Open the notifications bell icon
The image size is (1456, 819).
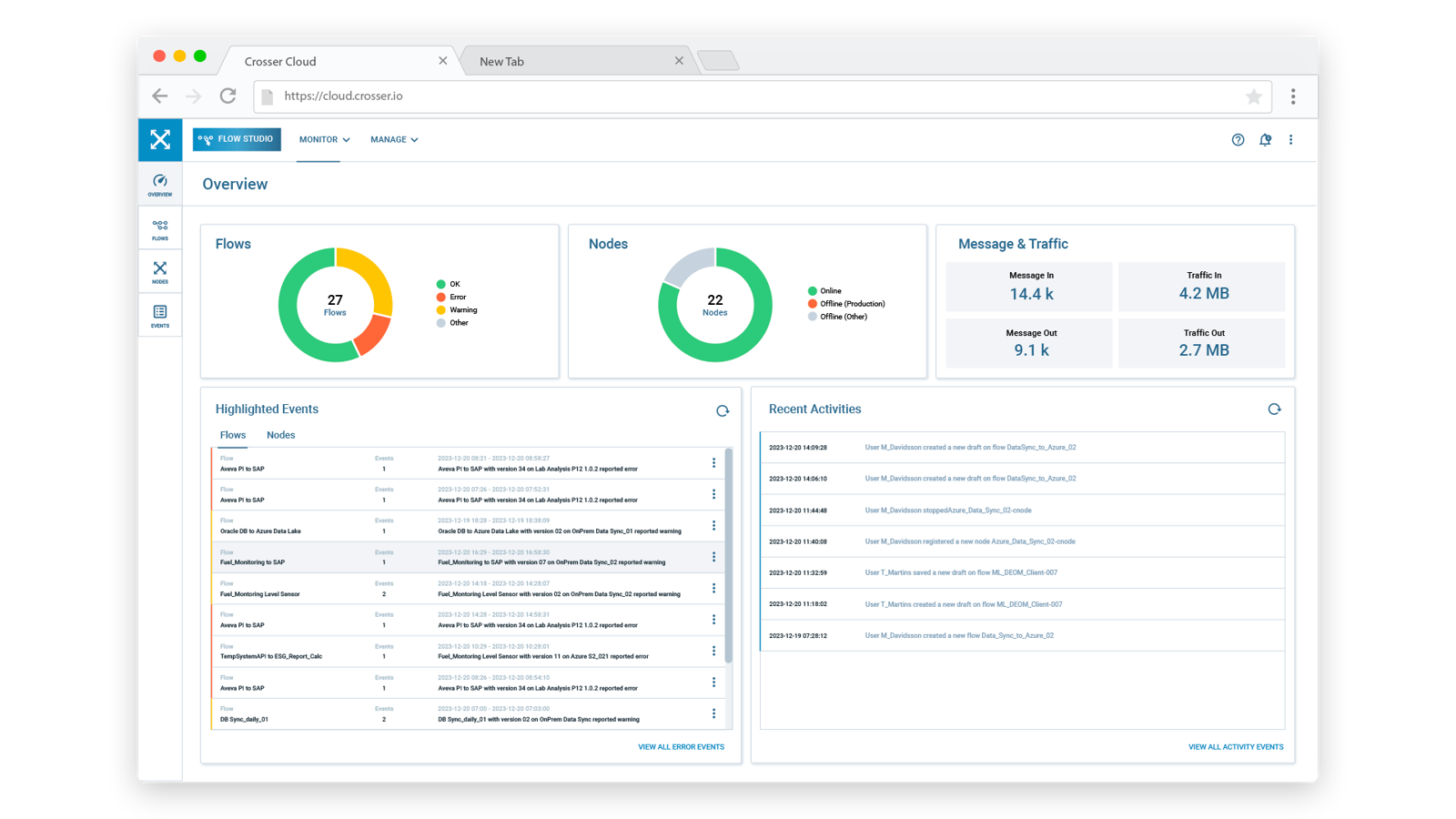1265,139
